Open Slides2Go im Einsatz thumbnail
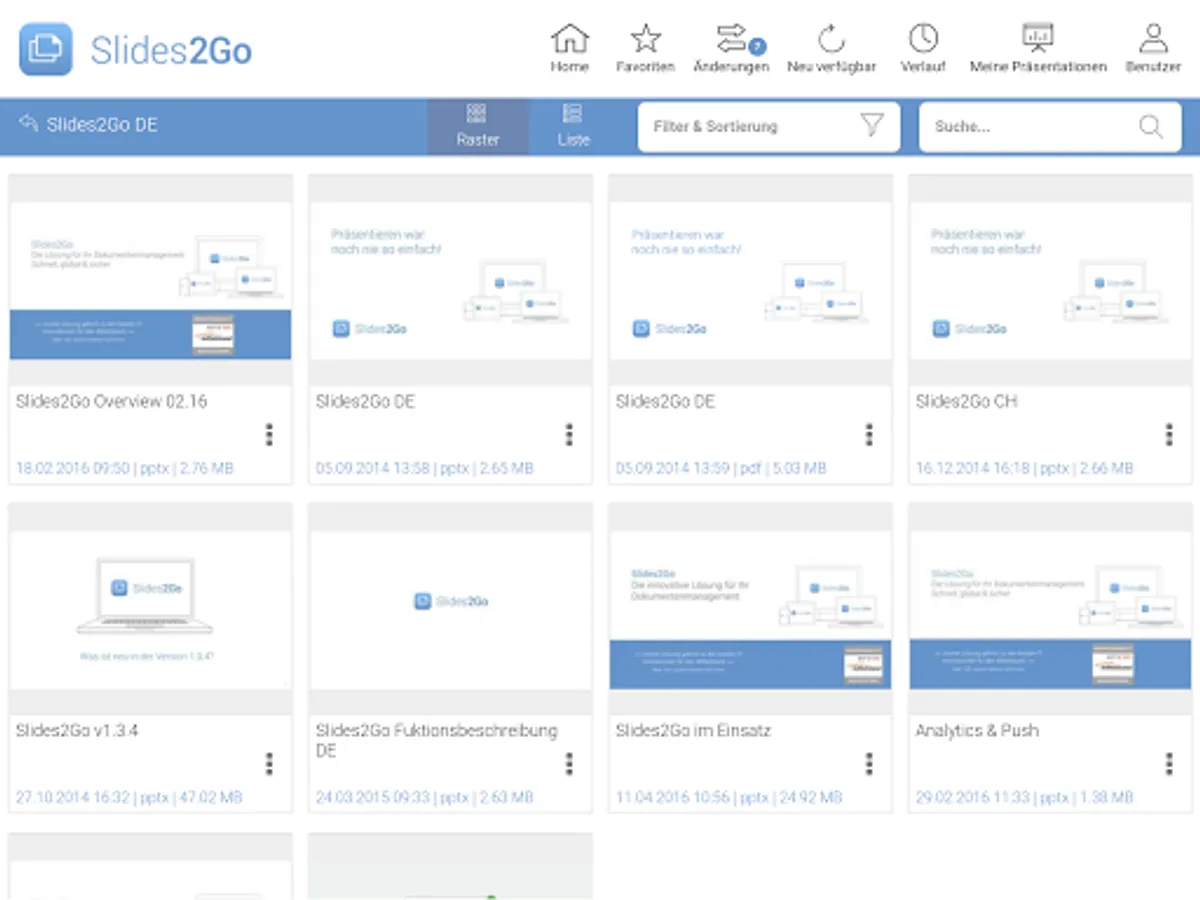The width and height of the screenshot is (1200, 900). pyautogui.click(x=751, y=610)
